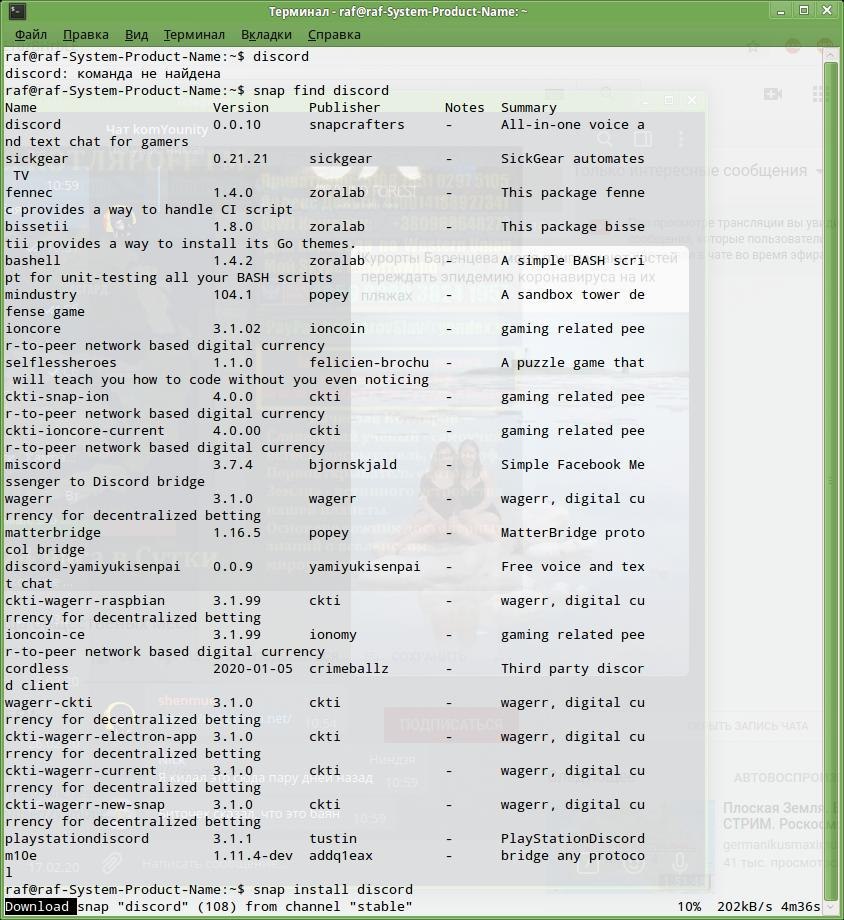
Task: Click the m10e package name
Action: pyautogui.click(x=21, y=856)
